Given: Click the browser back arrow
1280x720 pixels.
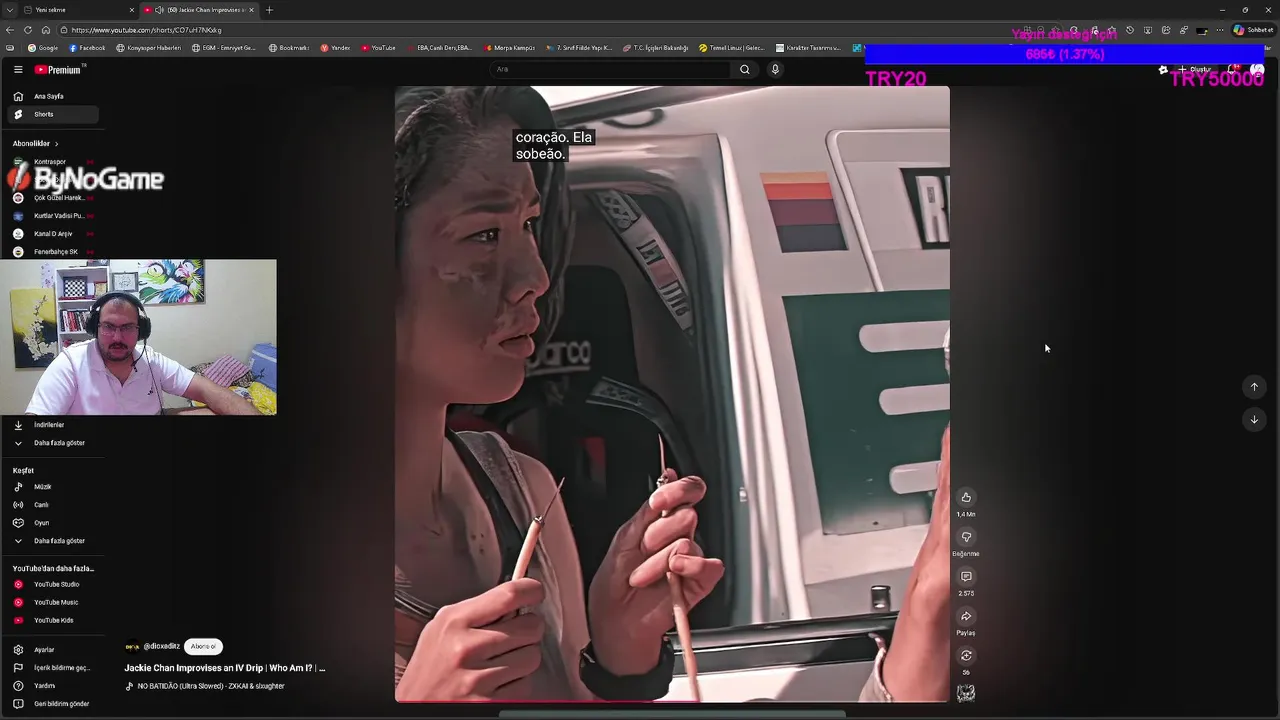Looking at the screenshot, I should point(10,30).
